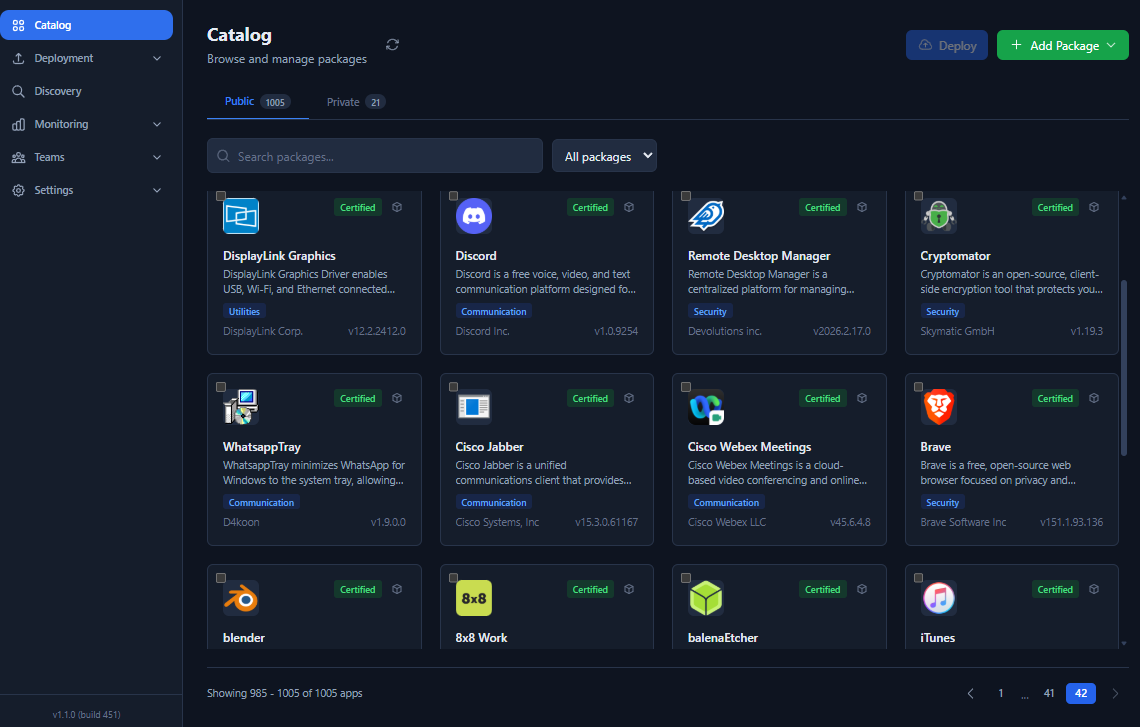The height and width of the screenshot is (727, 1140).
Task: Tick the Discord package checkbox
Action: tap(454, 196)
